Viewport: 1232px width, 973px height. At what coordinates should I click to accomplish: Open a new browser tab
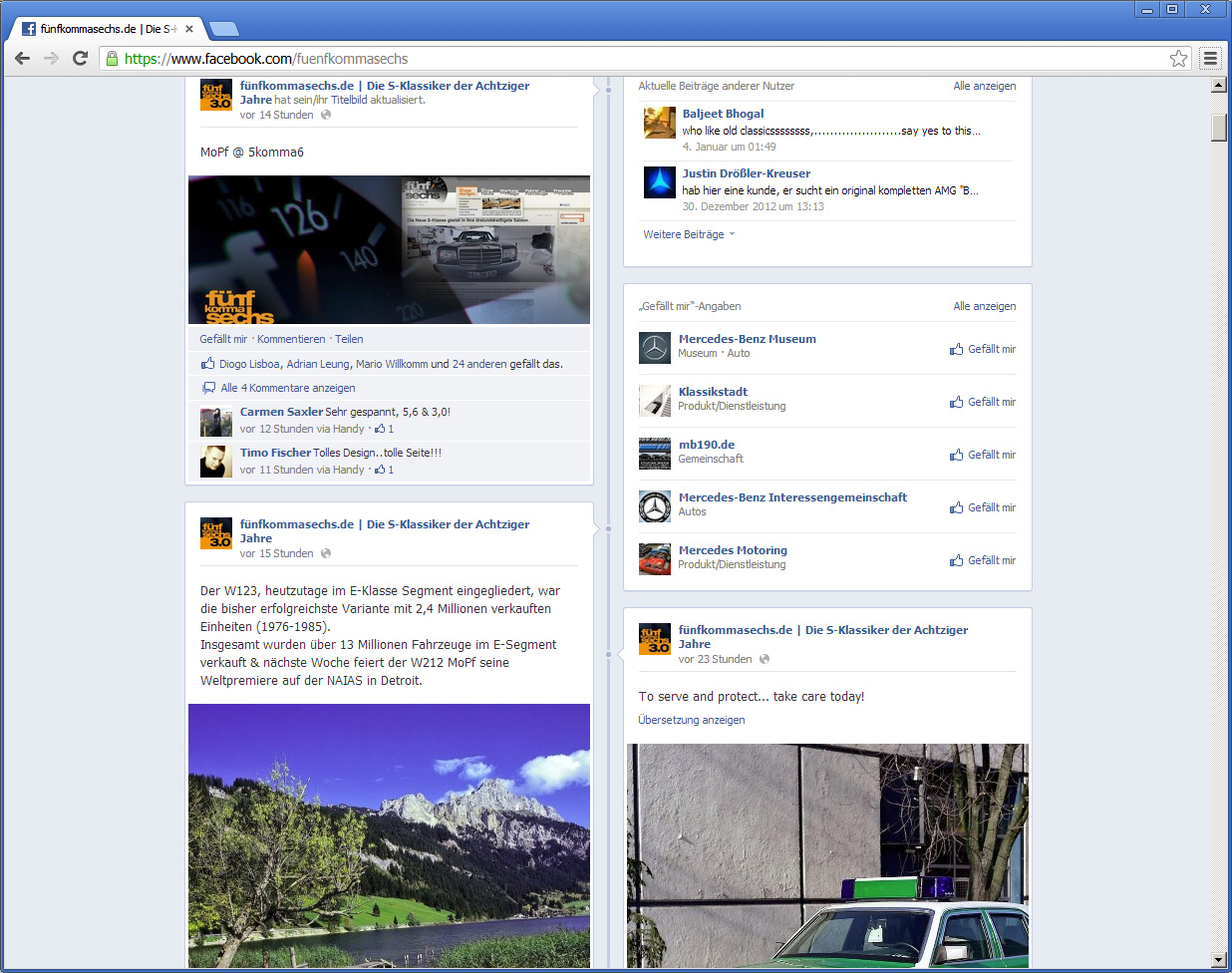coord(224,29)
